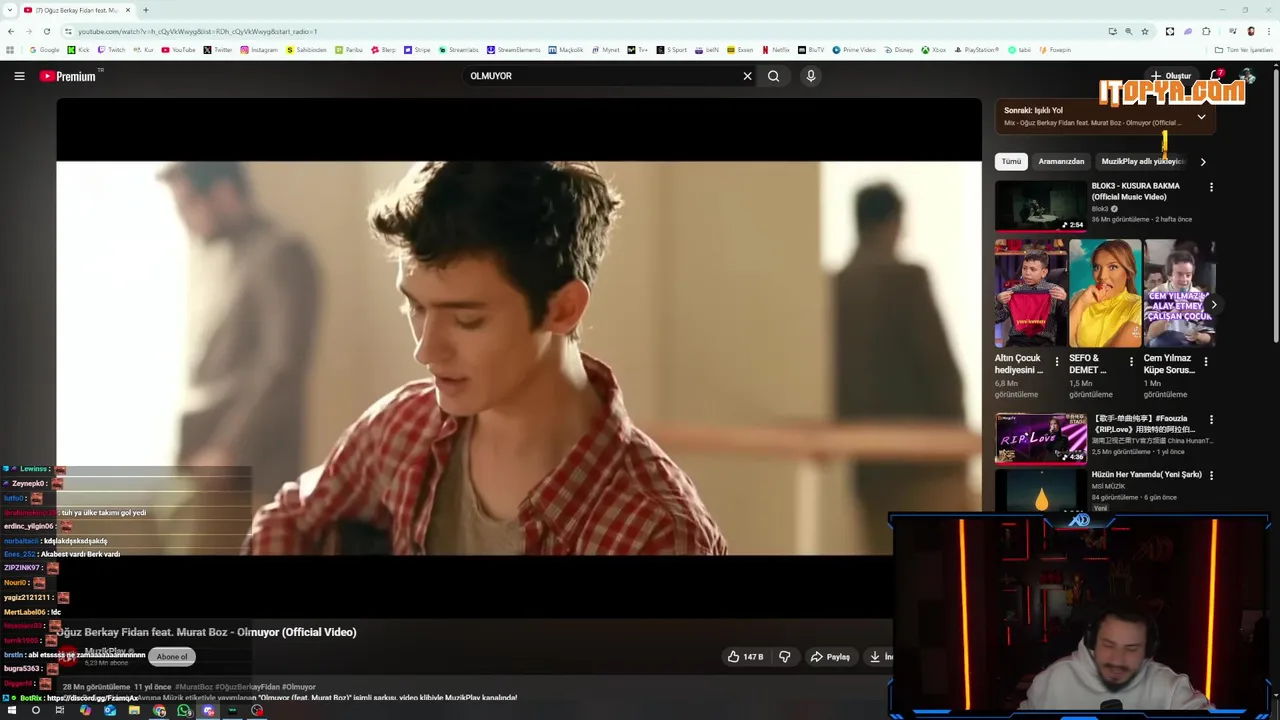Open options for Cem Yılmaz Küpe short
The width and height of the screenshot is (1280, 720).
pos(1205,362)
